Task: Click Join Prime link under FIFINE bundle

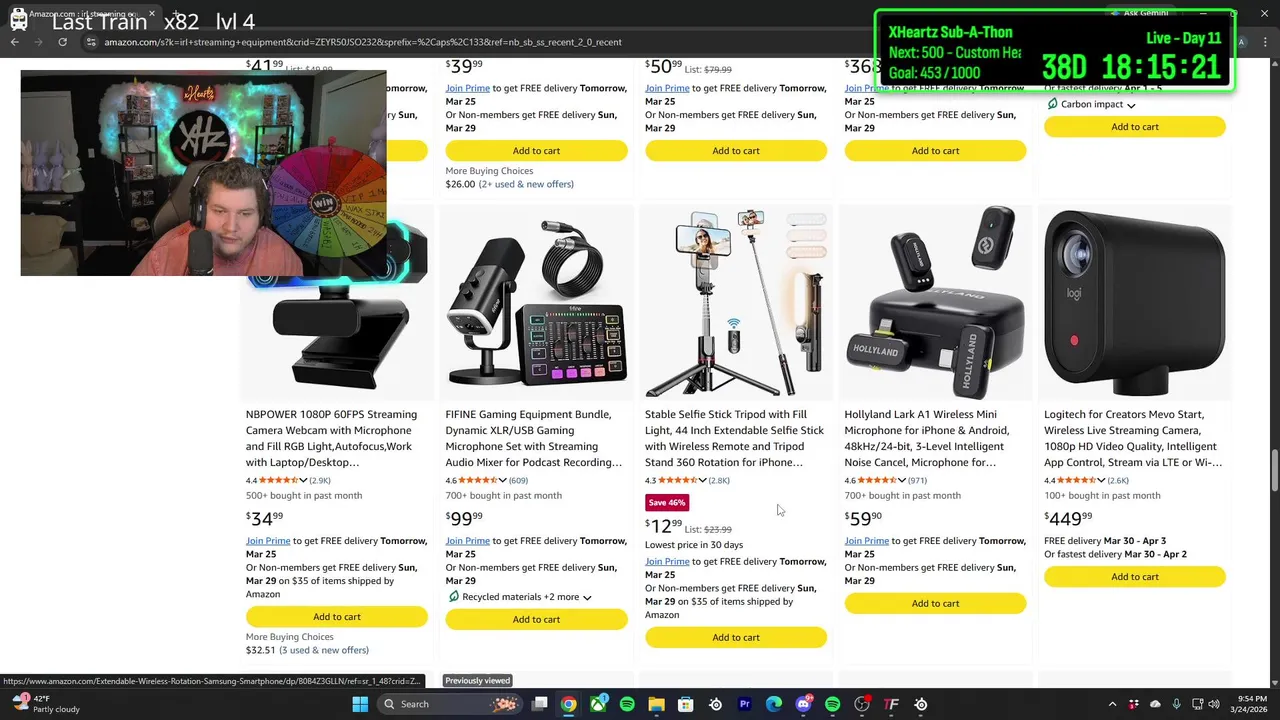Action: [x=468, y=541]
